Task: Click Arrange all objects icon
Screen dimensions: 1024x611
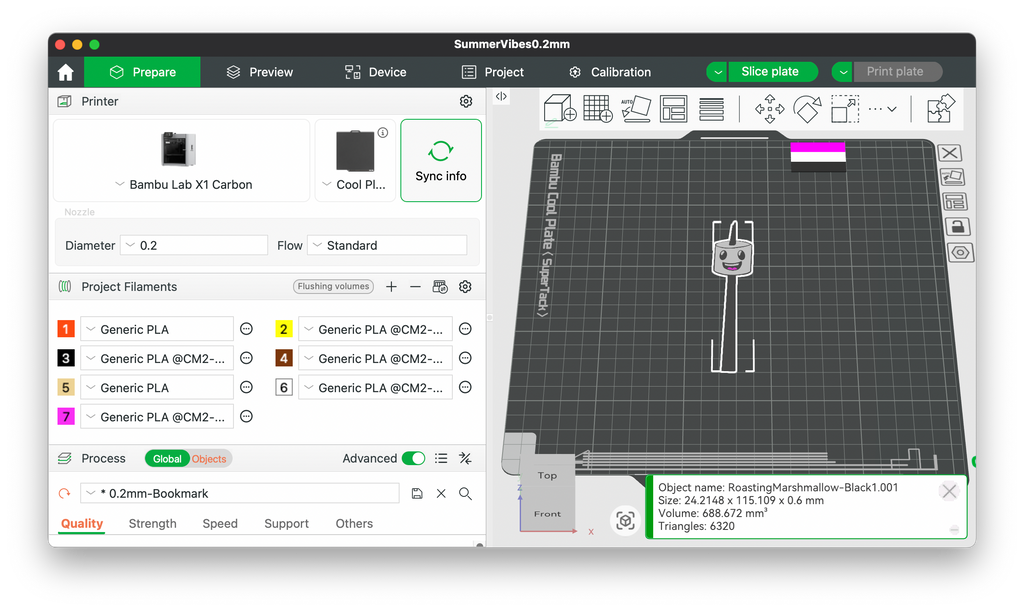Action: pos(673,109)
